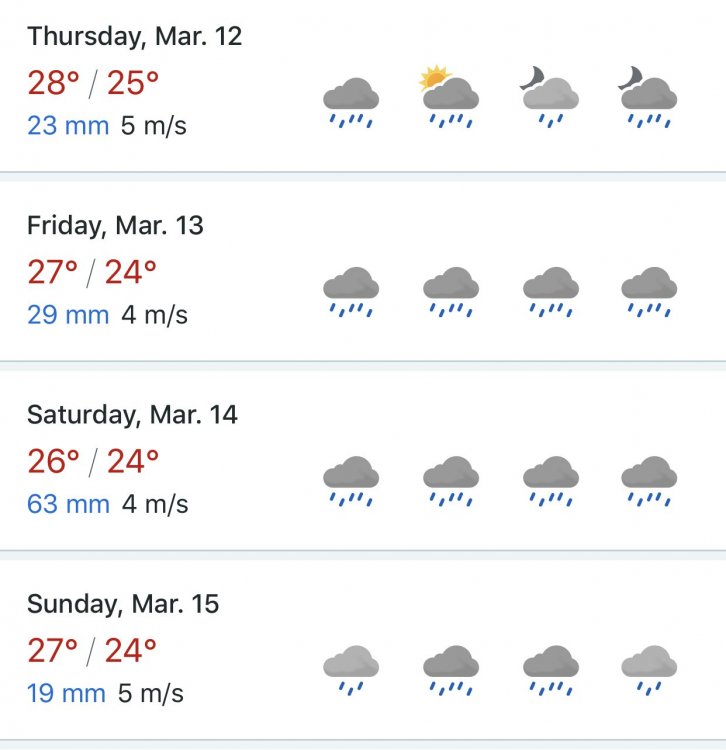Click Thursday's last moon and rain icon
The width and height of the screenshot is (726, 750).
pyautogui.click(x=648, y=100)
